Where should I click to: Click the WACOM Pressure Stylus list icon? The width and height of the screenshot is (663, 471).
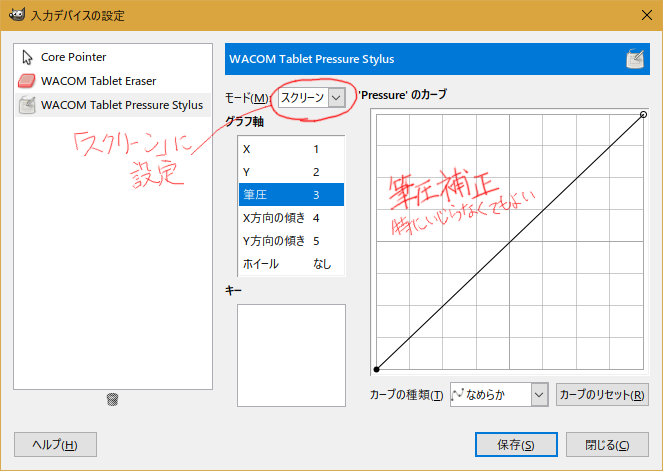point(27,105)
